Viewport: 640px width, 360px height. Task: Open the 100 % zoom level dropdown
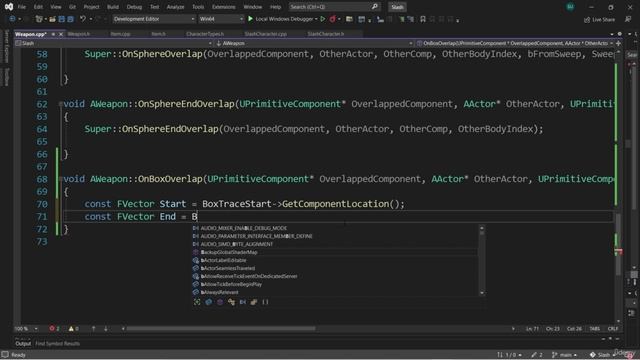tap(26, 329)
